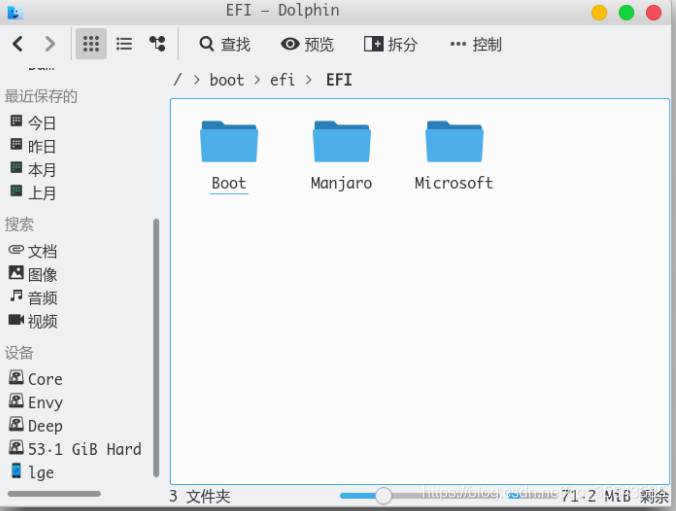Open the Envy device
Image resolution: width=676 pixels, height=511 pixels.
click(36, 402)
